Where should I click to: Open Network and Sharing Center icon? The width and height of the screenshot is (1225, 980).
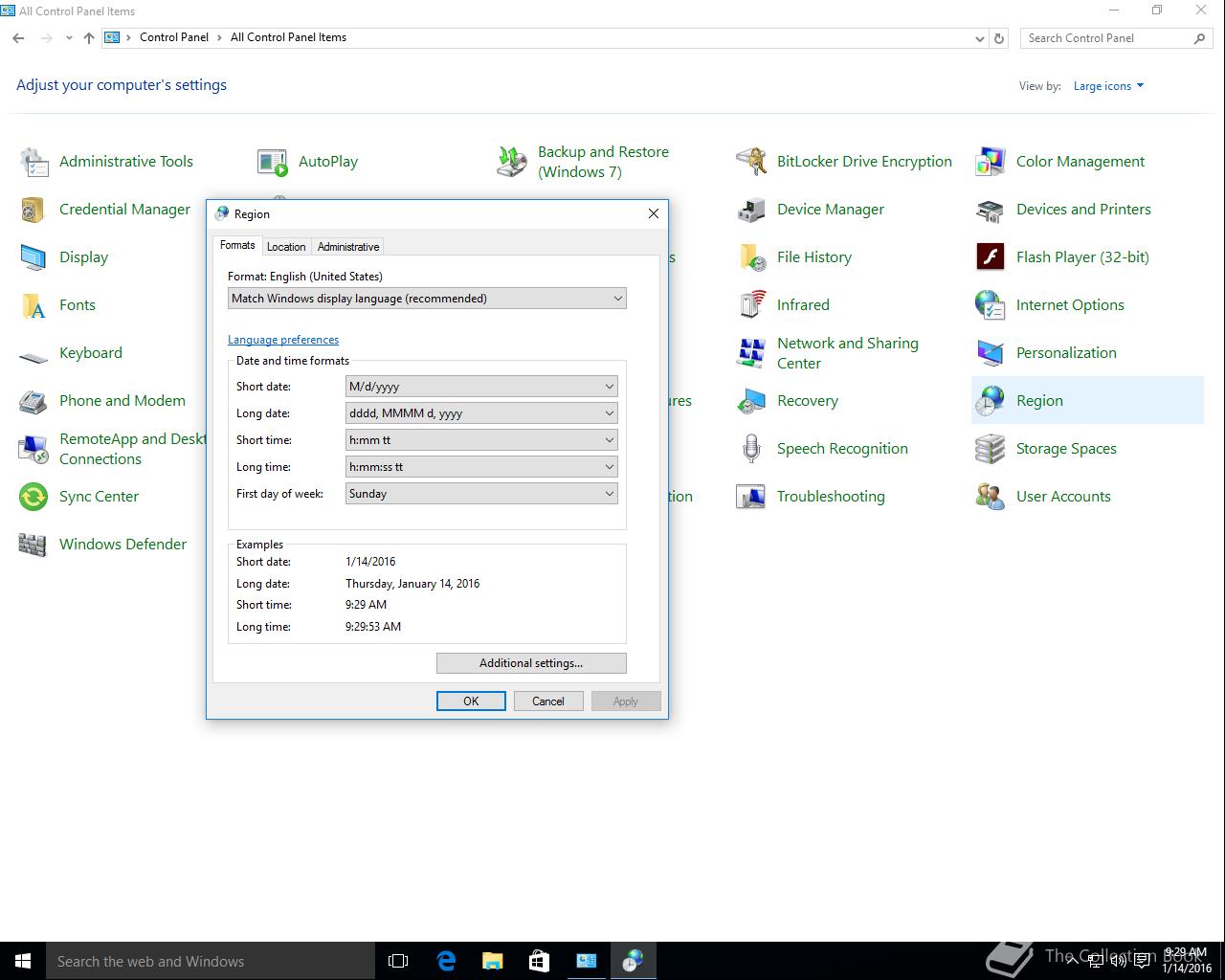coord(751,353)
